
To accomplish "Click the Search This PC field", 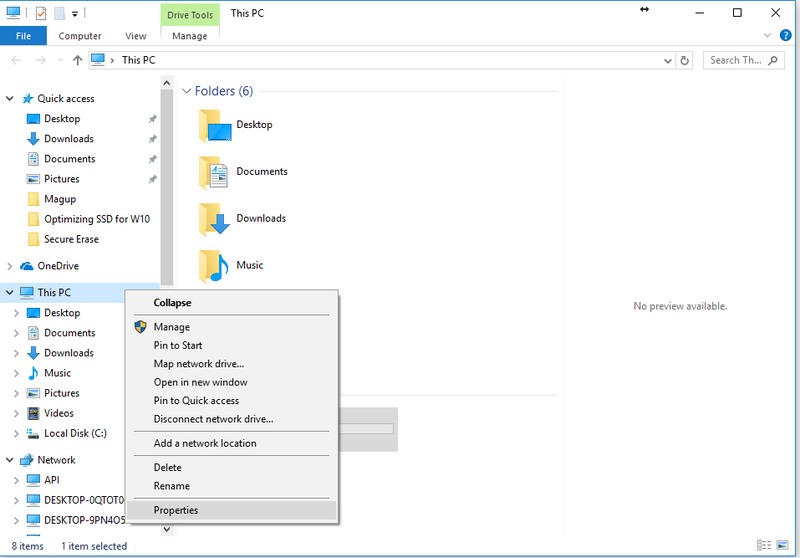I will 739,60.
